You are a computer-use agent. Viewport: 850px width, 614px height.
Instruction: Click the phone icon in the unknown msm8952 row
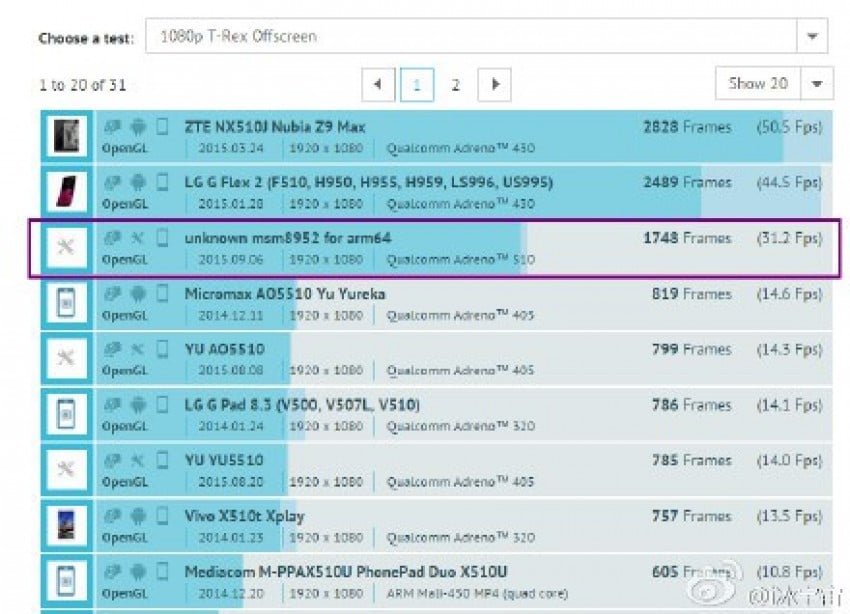tap(162, 238)
